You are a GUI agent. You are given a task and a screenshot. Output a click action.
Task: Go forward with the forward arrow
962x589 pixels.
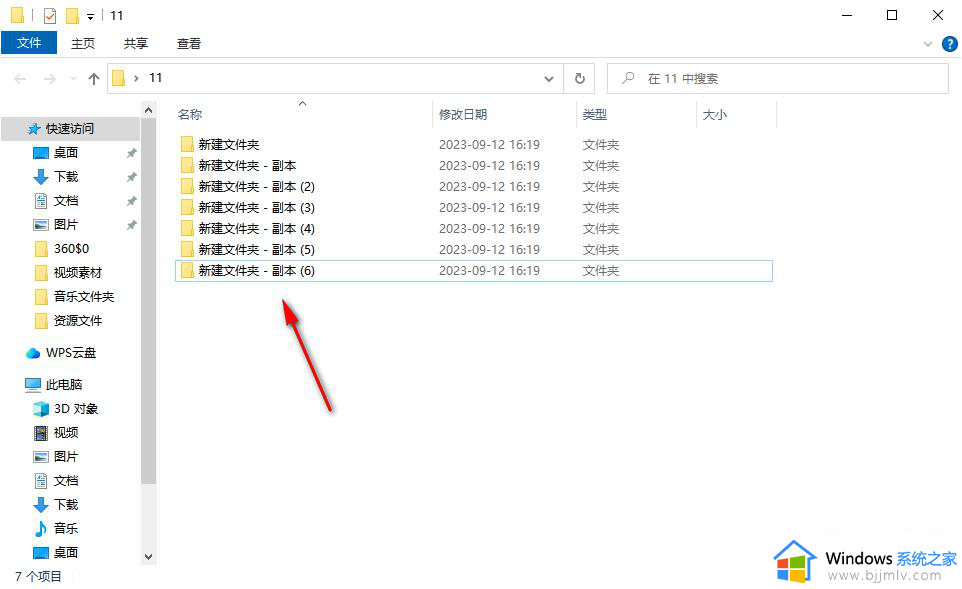(50, 79)
